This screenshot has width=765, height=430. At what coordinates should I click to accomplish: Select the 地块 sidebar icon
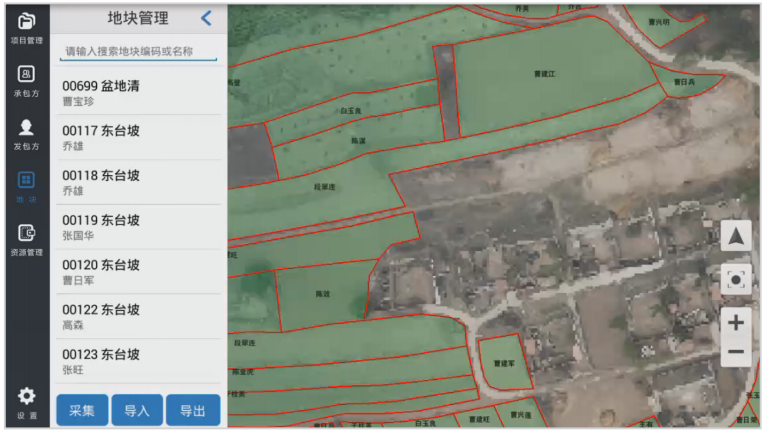coord(27,186)
